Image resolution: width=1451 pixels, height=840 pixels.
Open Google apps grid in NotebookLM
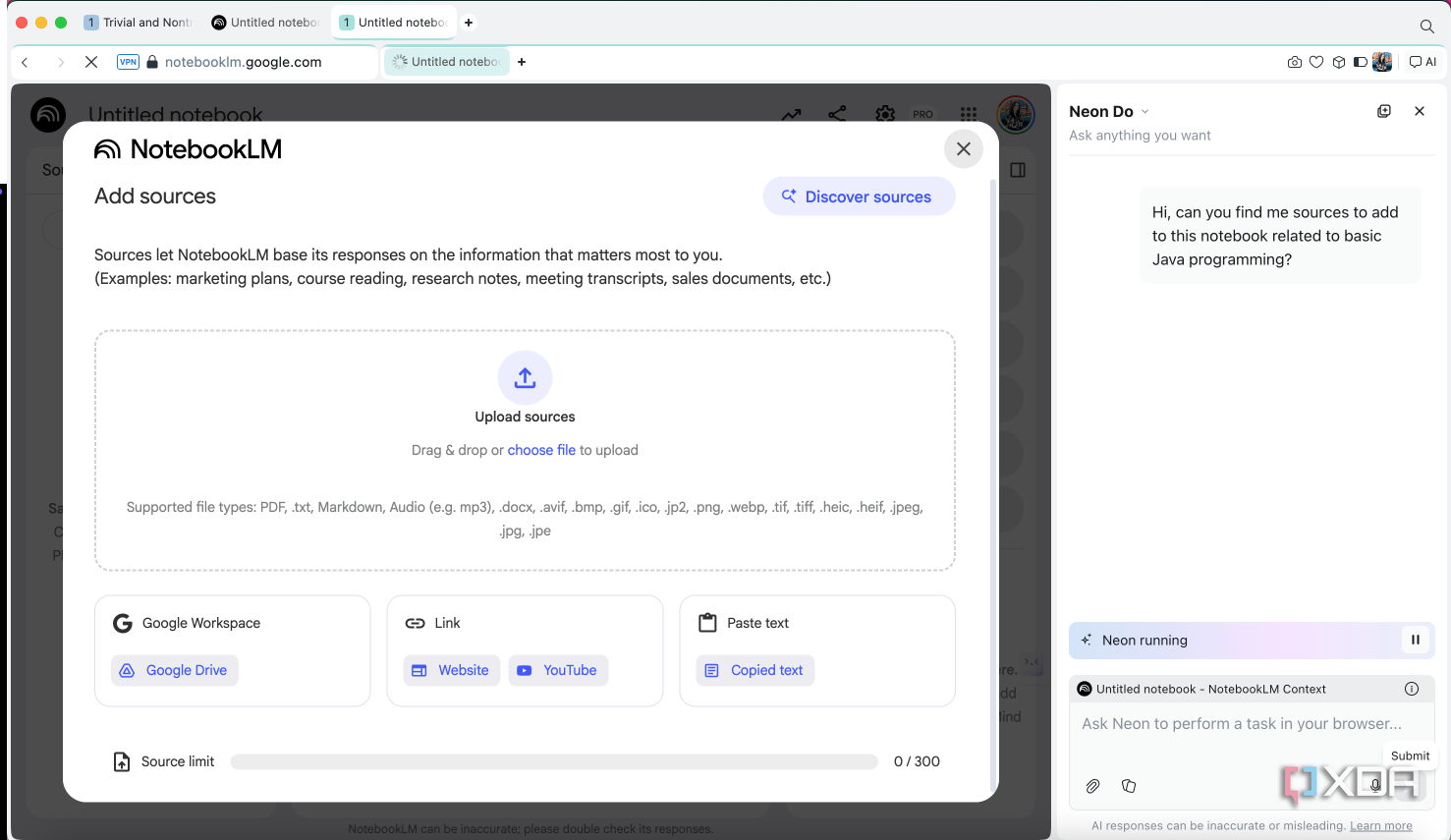(969, 114)
